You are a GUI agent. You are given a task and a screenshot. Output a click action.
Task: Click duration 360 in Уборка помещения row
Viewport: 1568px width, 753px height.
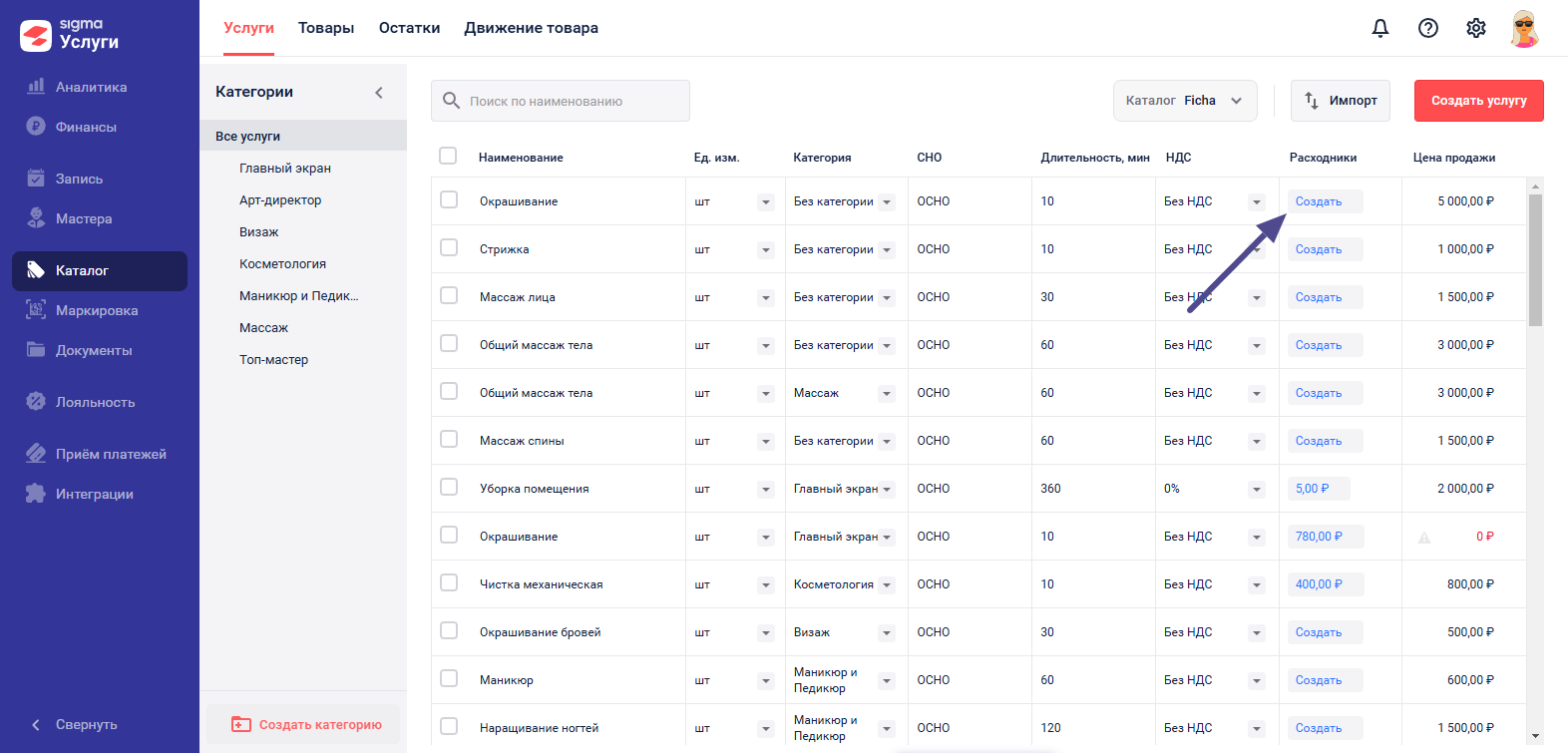[x=1050, y=489]
